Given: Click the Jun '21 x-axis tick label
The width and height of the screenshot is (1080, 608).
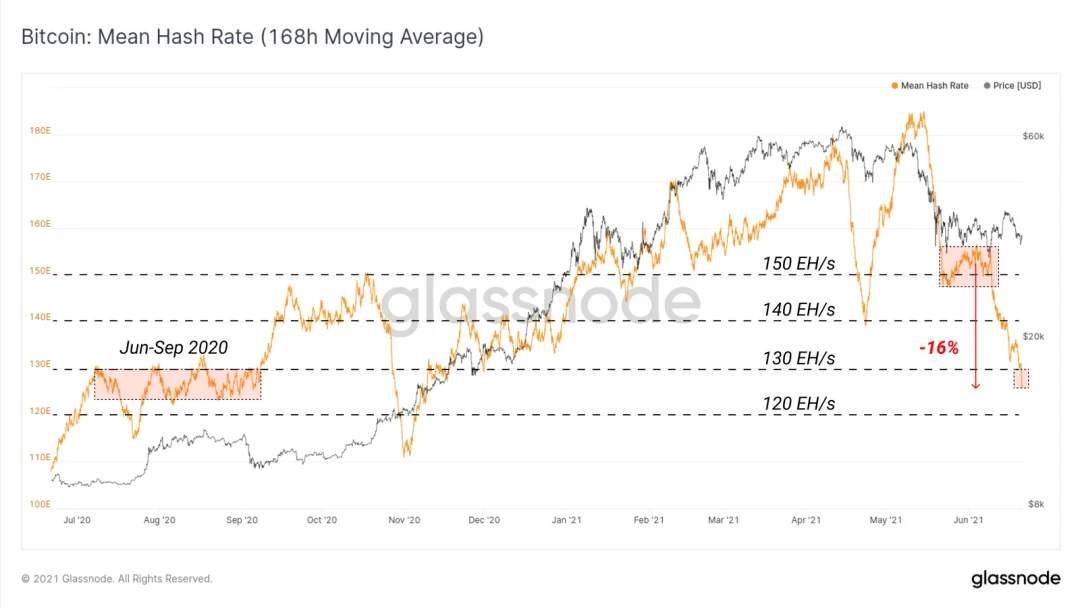Looking at the screenshot, I should (x=968, y=520).
